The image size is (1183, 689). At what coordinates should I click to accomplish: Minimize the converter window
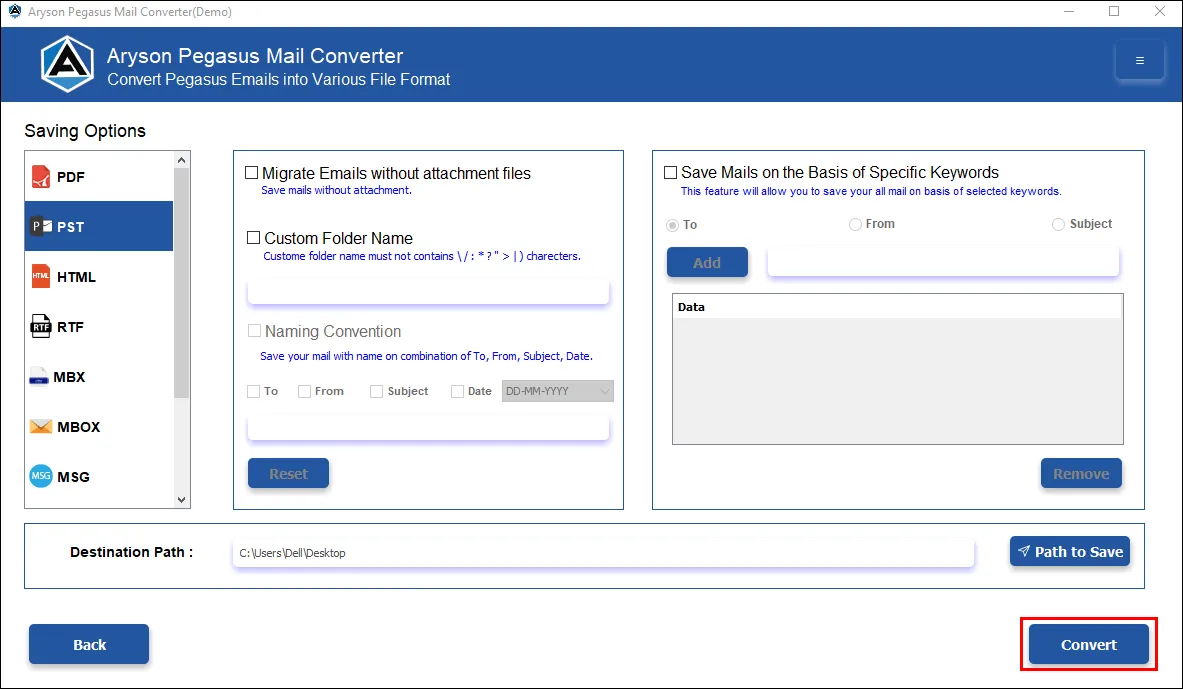(1069, 11)
